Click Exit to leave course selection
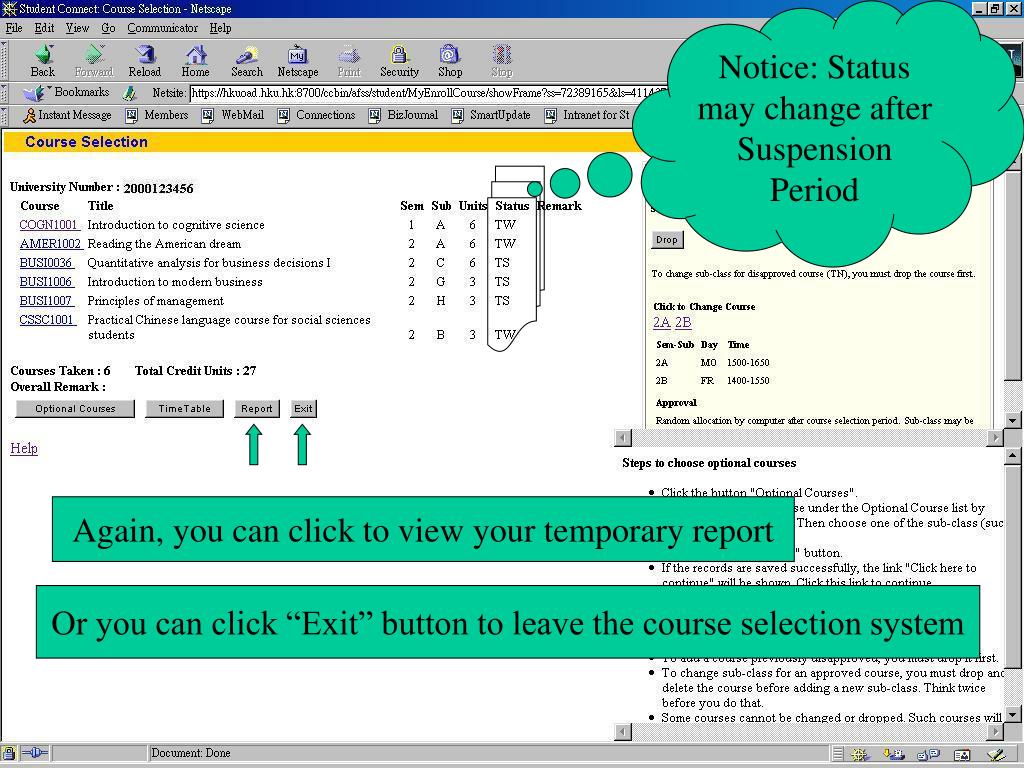Image resolution: width=1024 pixels, height=768 pixels. click(303, 409)
